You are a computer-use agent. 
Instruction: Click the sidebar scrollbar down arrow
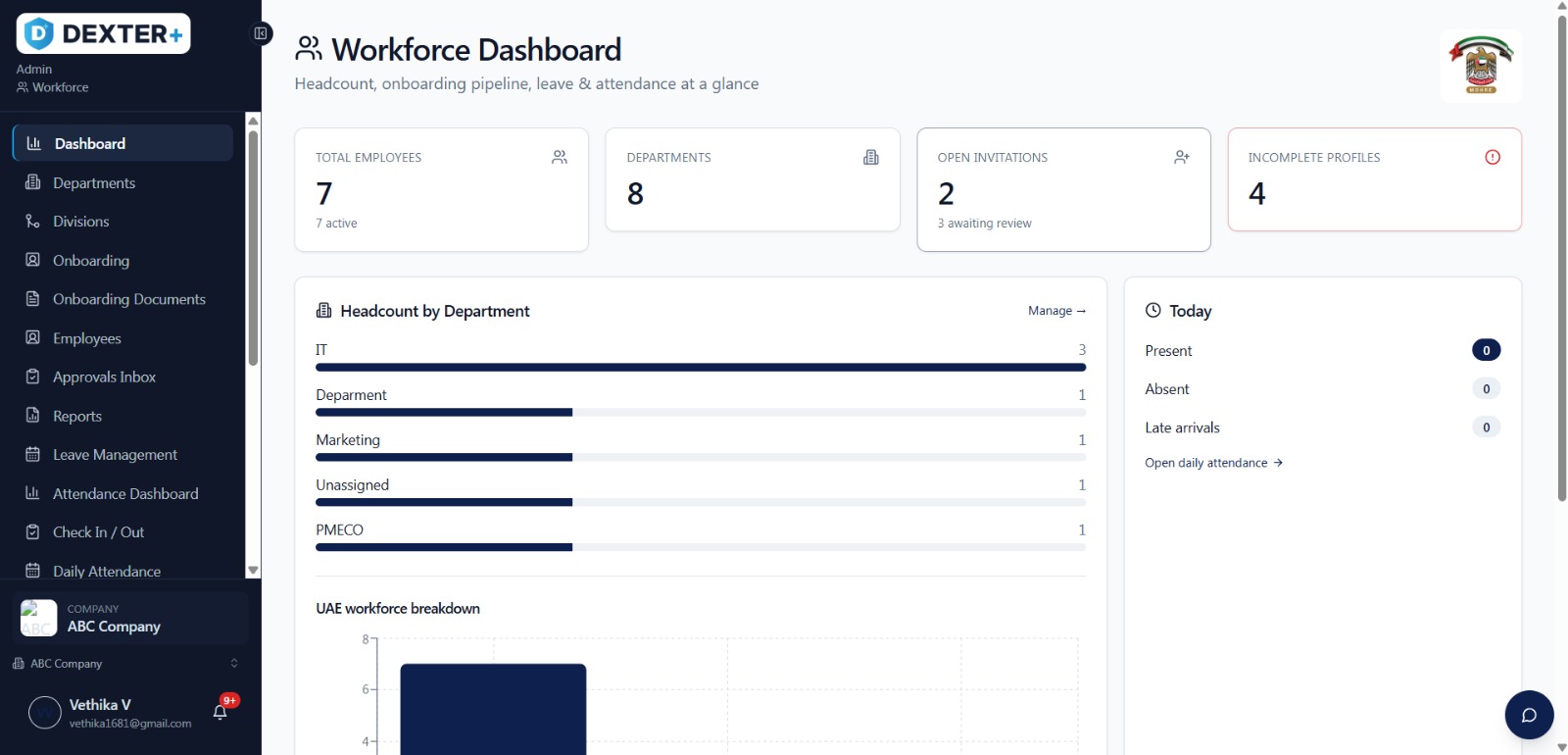coord(253,570)
